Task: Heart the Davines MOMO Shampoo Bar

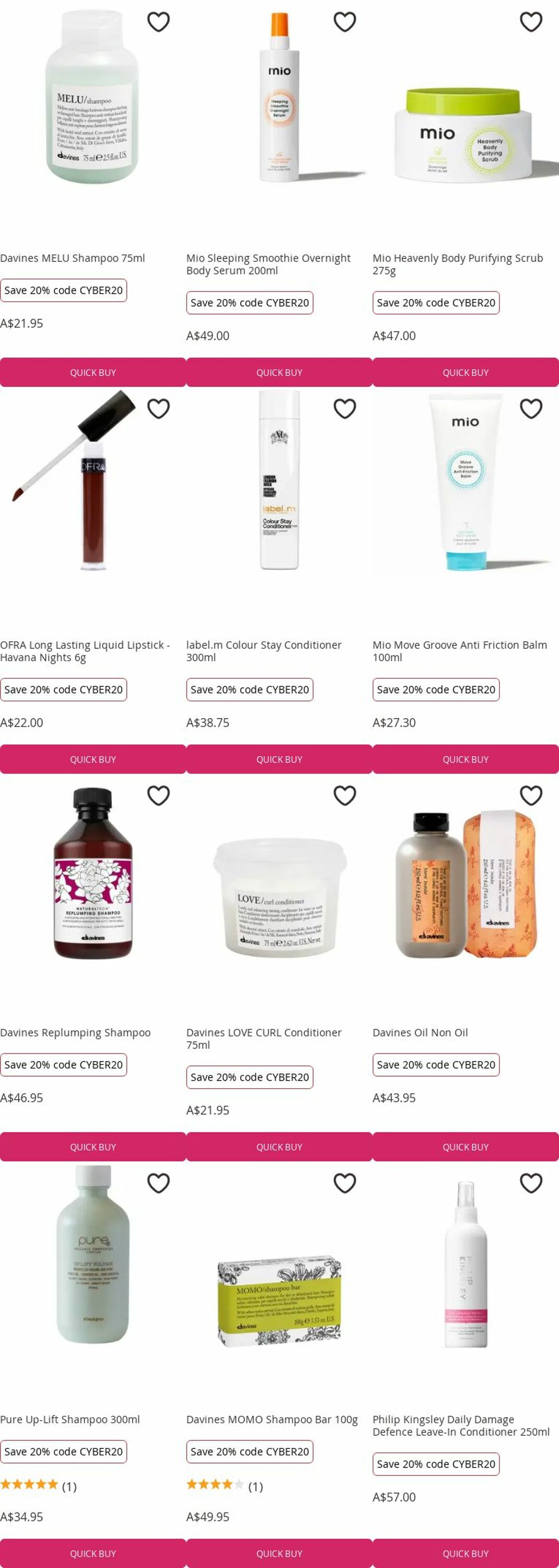Action: [345, 1183]
